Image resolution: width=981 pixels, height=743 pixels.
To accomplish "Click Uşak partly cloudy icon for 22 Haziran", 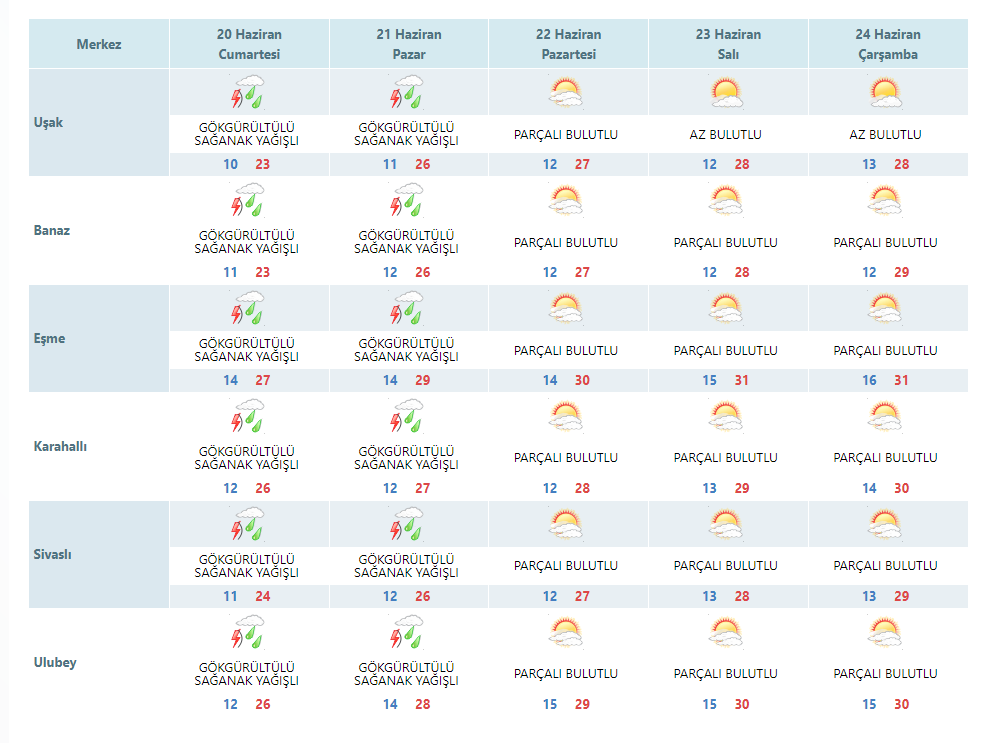I will point(566,92).
